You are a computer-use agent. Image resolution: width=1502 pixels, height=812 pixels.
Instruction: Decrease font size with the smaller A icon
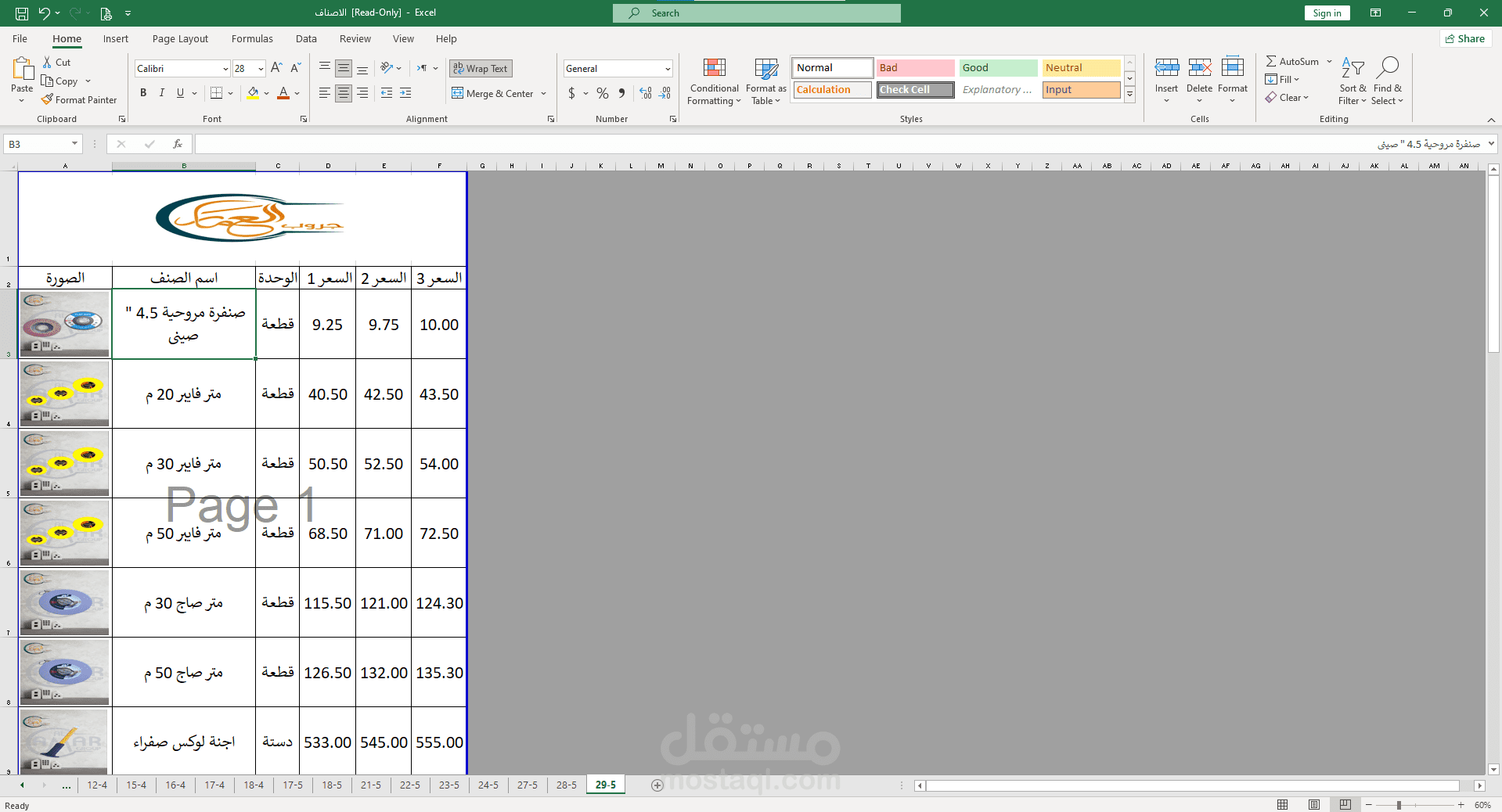point(296,68)
